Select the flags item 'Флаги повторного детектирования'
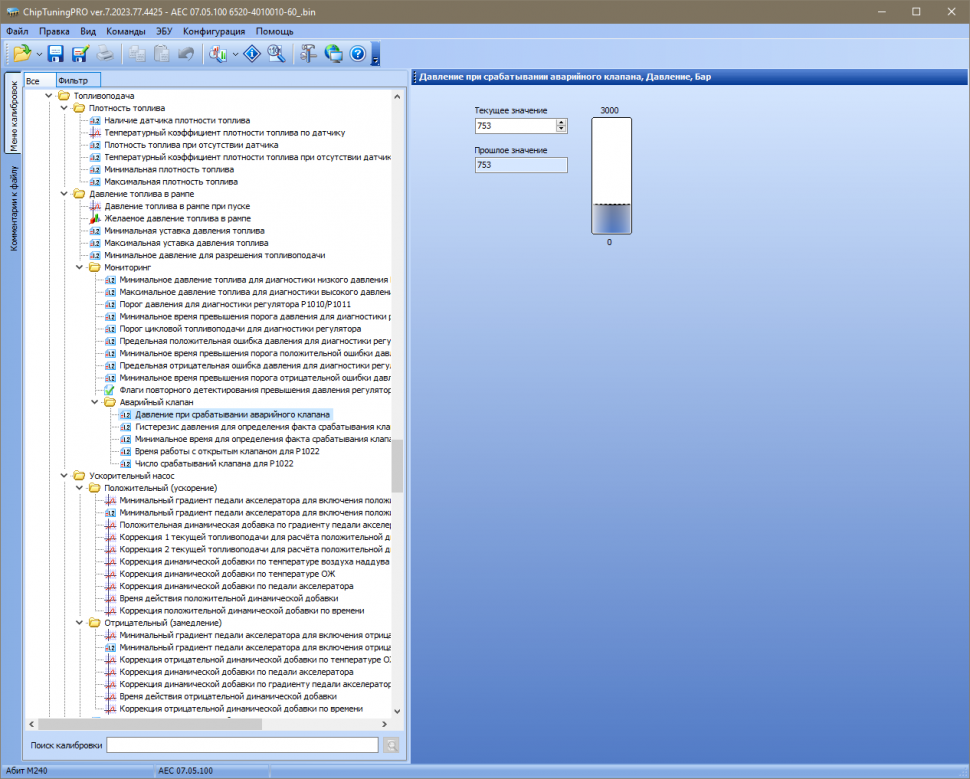The width and height of the screenshot is (970, 779). (248, 390)
